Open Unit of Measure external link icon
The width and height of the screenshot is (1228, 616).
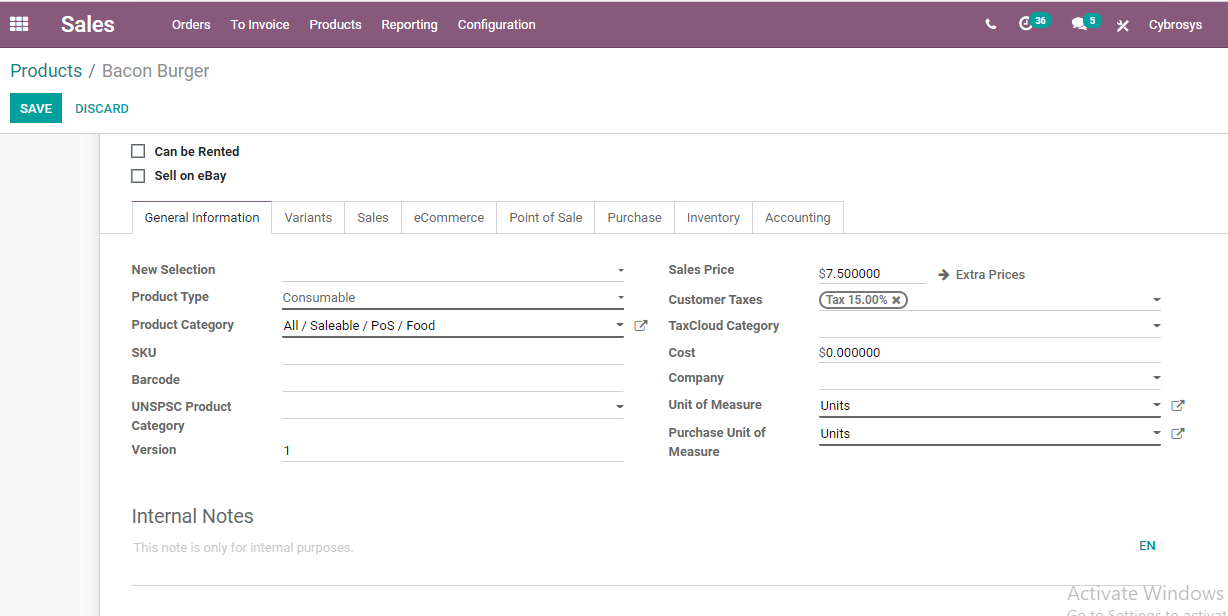pyautogui.click(x=1178, y=406)
